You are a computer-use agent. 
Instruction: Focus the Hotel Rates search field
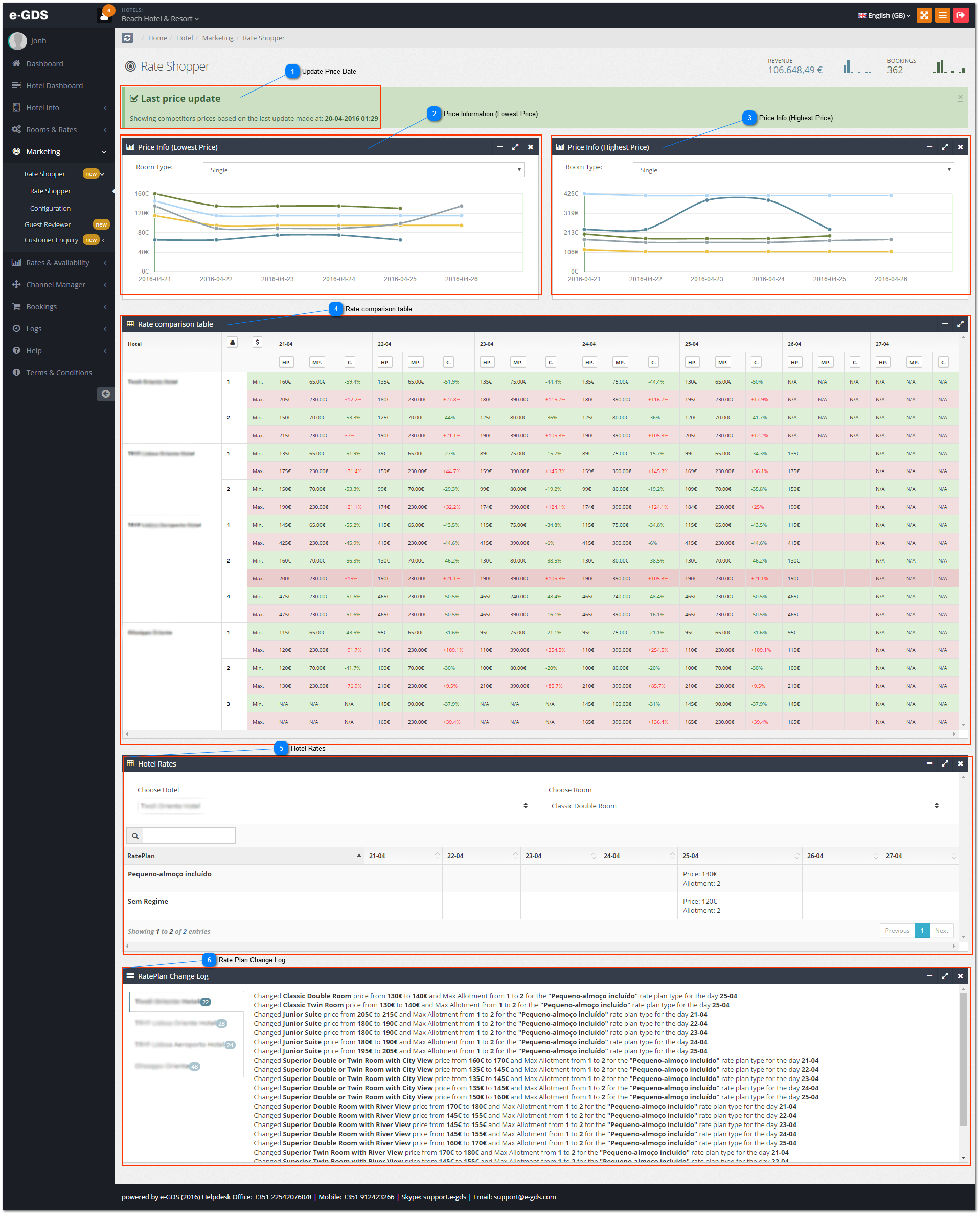click(189, 836)
